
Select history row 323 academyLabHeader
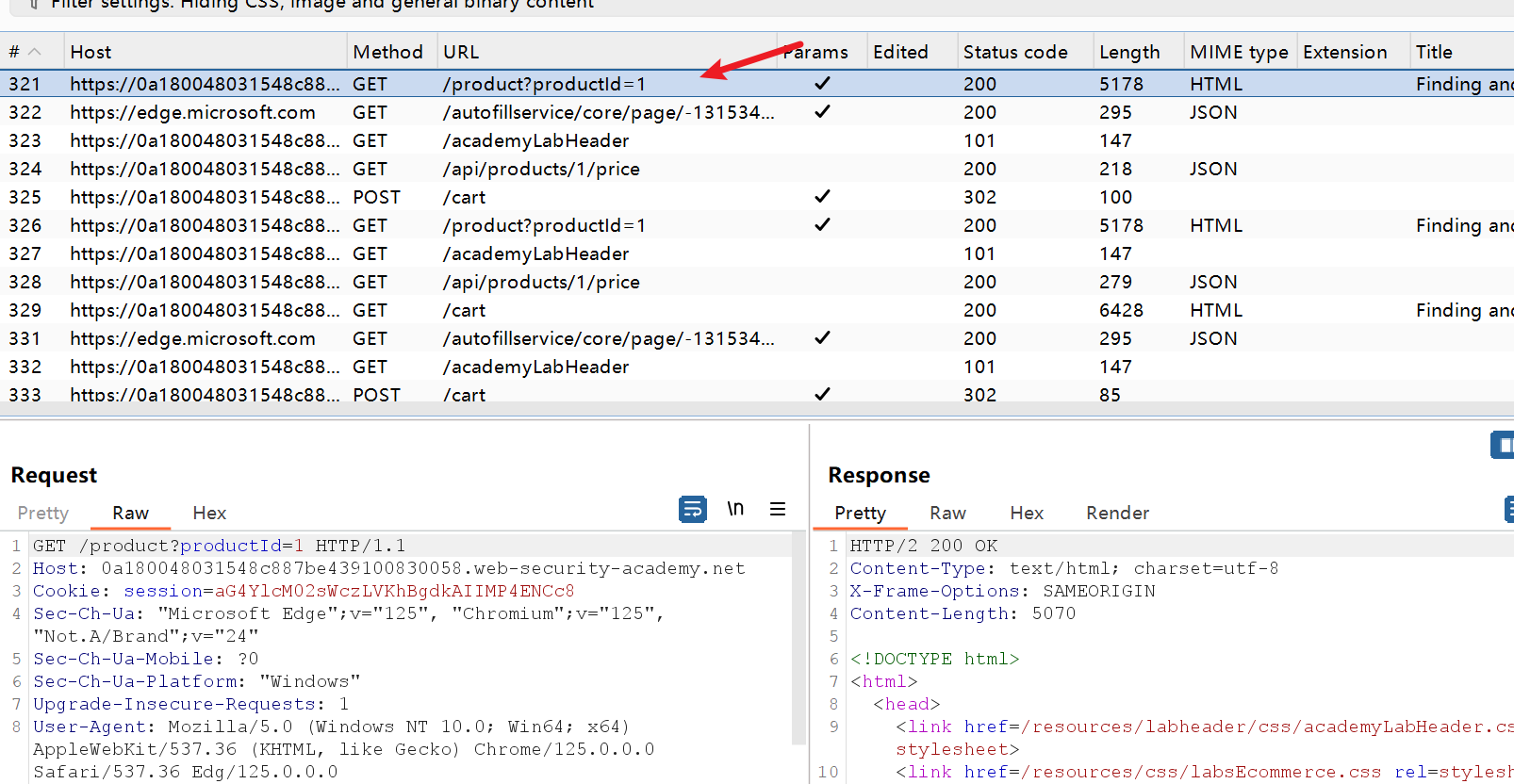(757, 140)
